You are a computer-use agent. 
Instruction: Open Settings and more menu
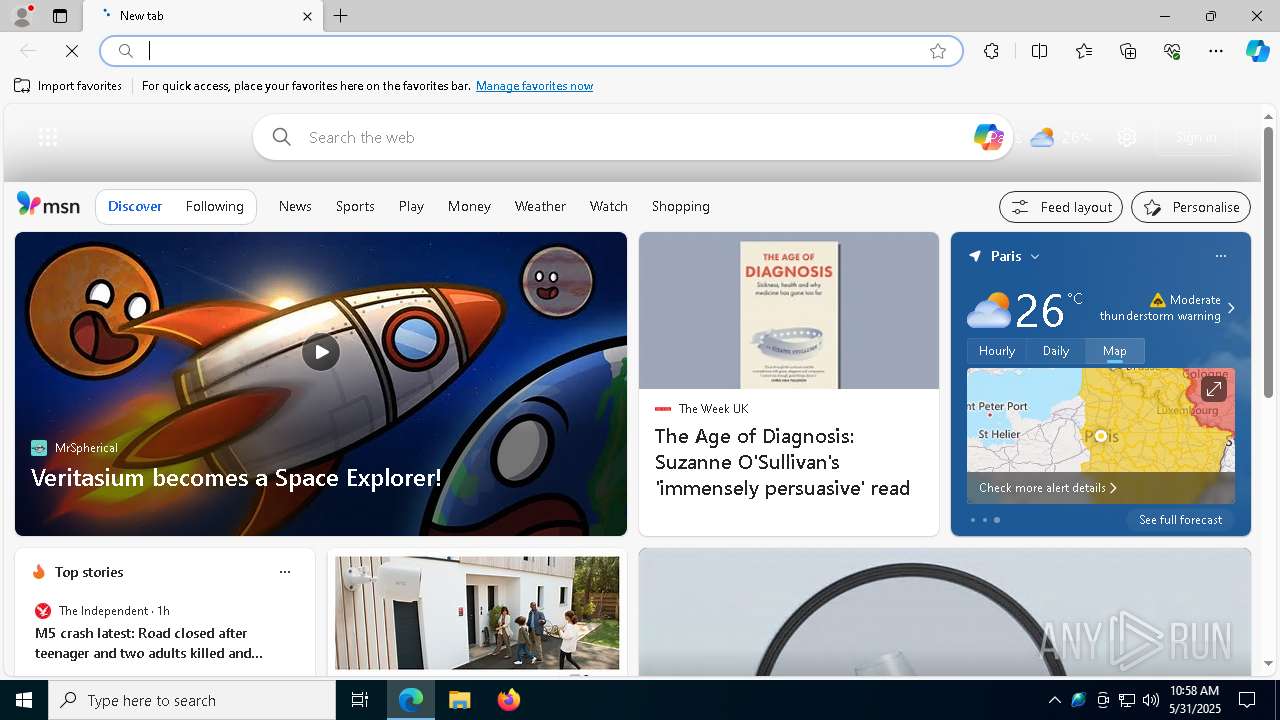point(1216,51)
